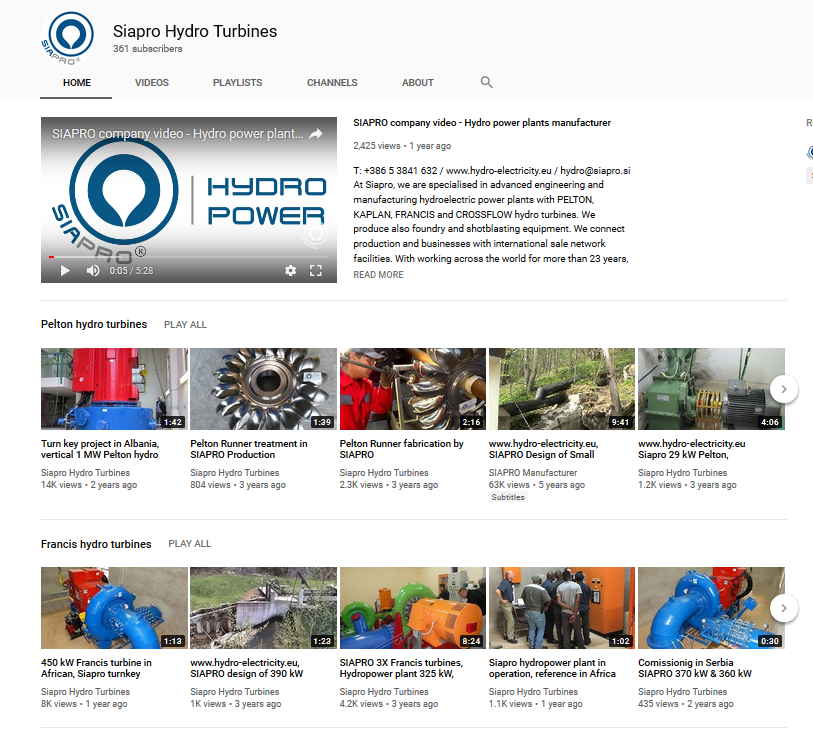Enter fullscreen on the featured video

click(x=316, y=271)
